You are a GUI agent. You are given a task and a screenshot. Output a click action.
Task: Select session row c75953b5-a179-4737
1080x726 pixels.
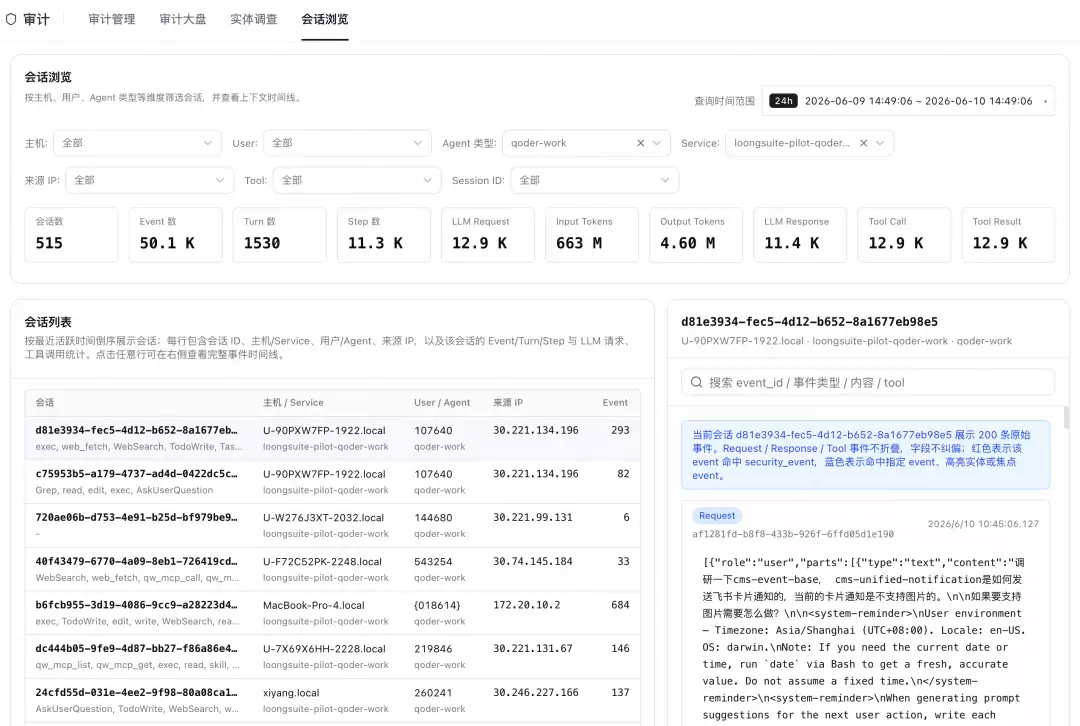pyautogui.click(x=333, y=481)
